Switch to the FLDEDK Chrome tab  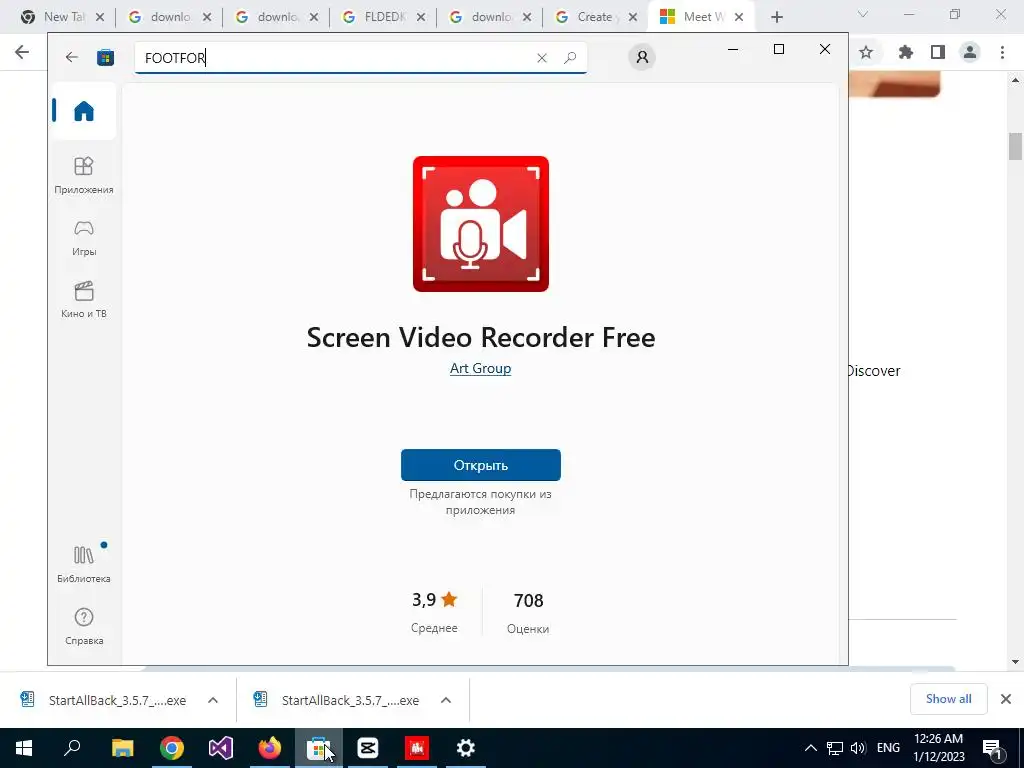385,17
